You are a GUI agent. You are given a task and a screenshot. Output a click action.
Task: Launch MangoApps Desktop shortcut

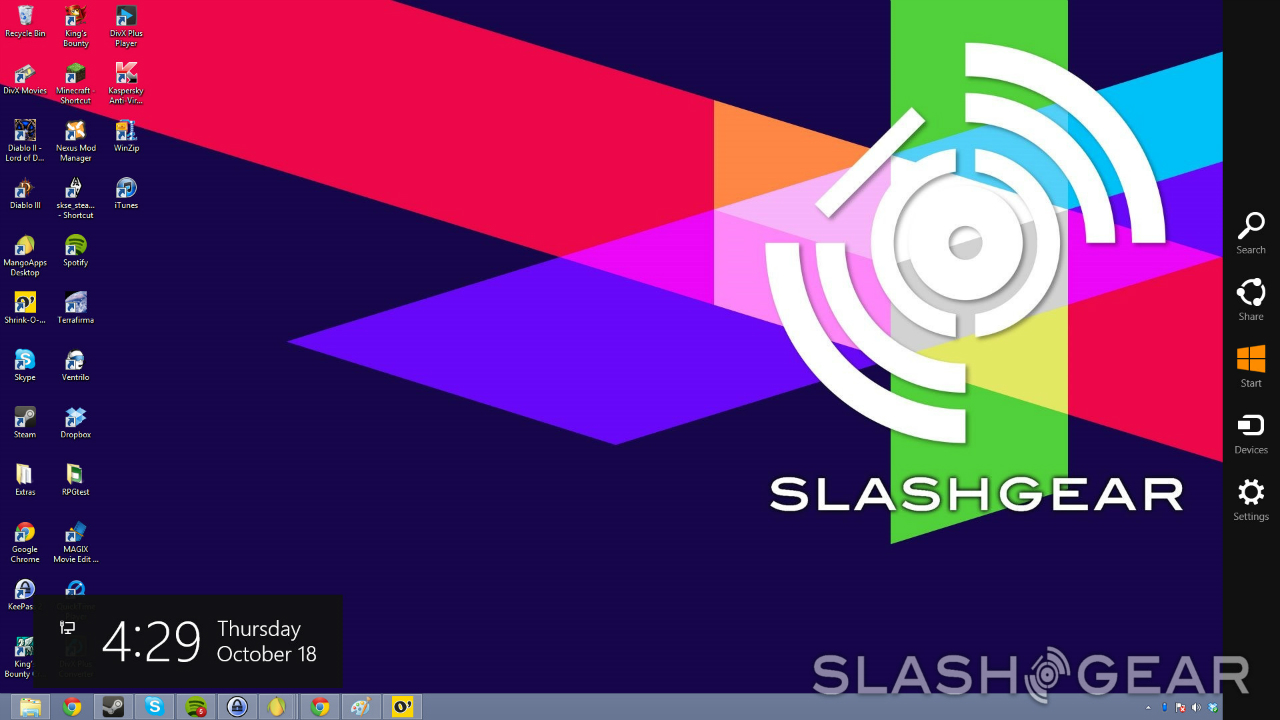point(25,256)
